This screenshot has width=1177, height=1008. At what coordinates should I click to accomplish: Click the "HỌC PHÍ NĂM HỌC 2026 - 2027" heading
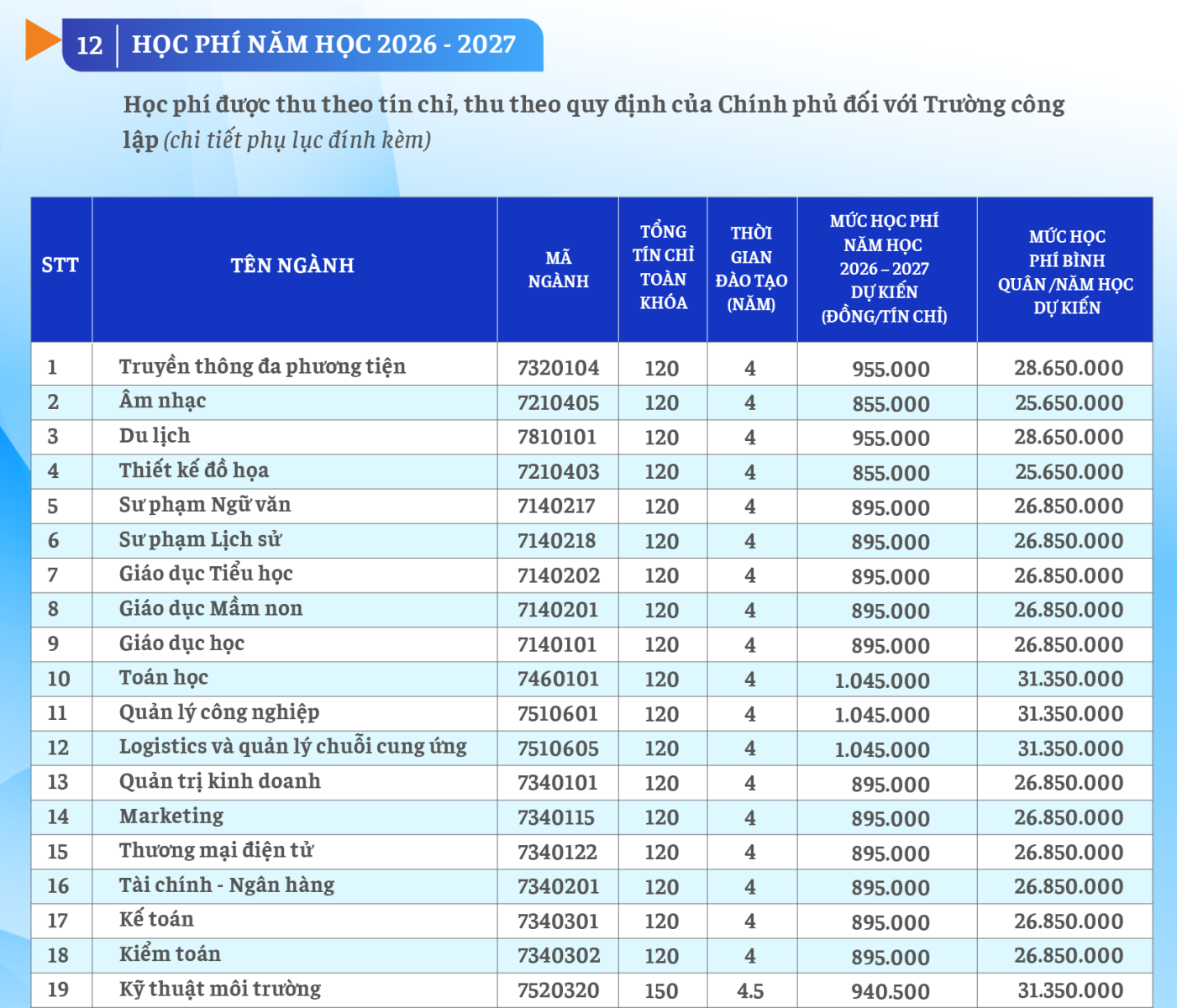pyautogui.click(x=323, y=45)
